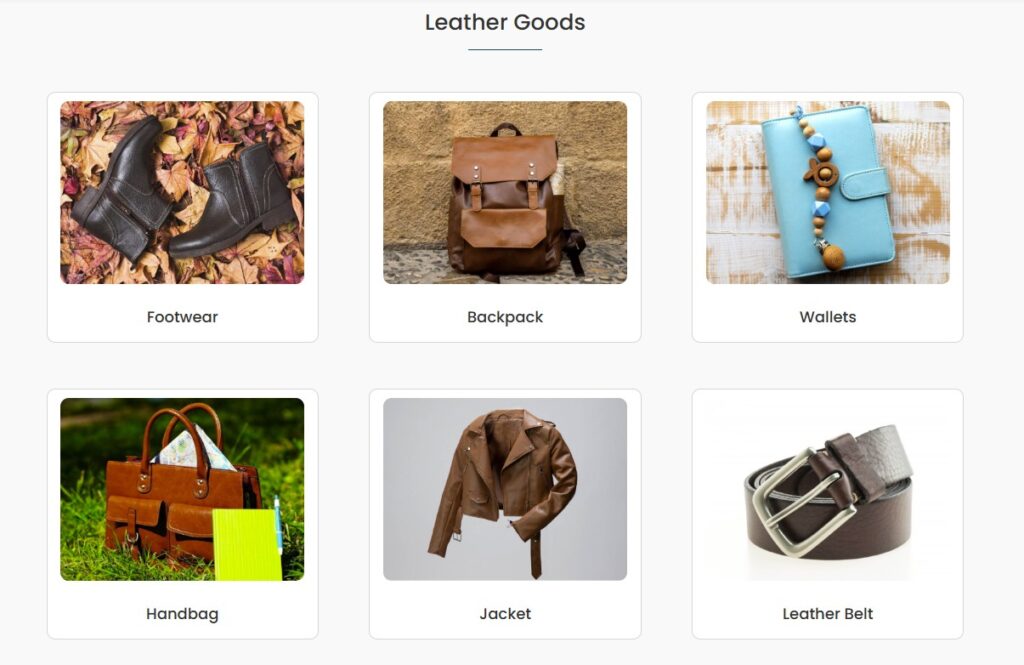Click the Handbag card's white footer area
1024x665 pixels.
tap(182, 609)
